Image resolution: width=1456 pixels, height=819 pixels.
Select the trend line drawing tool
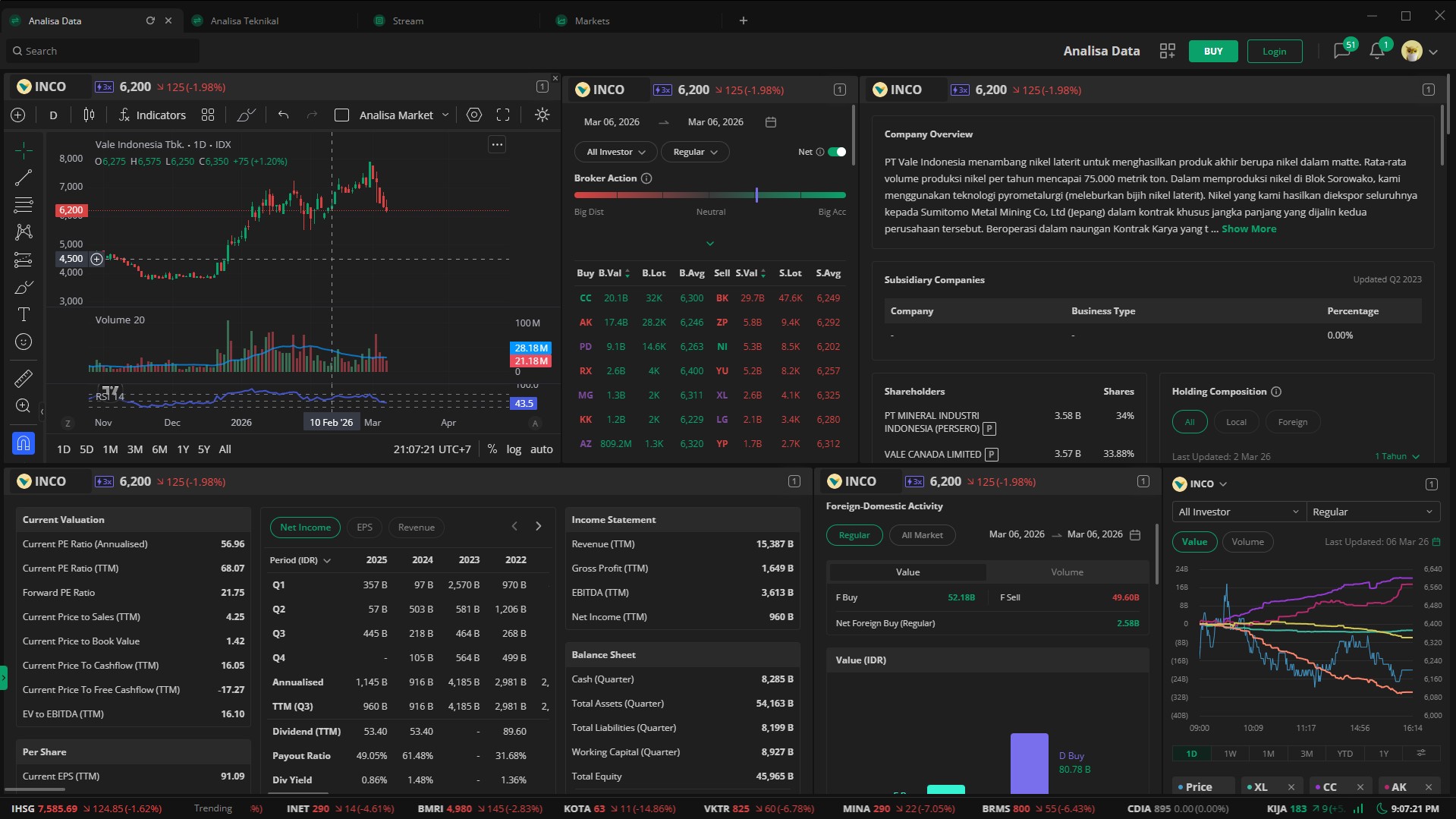click(x=24, y=178)
